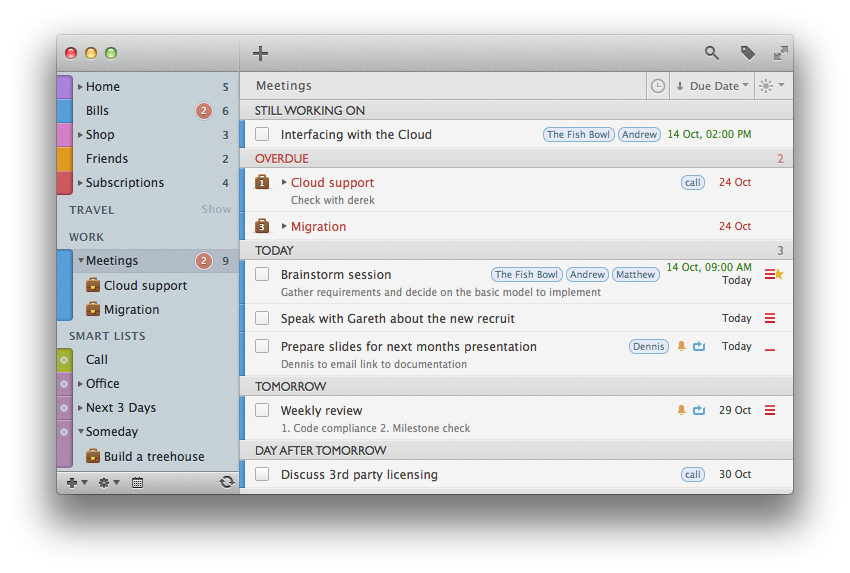This screenshot has height=573, width=850.
Task: Check off Interfacing with the Cloud
Action: pyautogui.click(x=262, y=134)
